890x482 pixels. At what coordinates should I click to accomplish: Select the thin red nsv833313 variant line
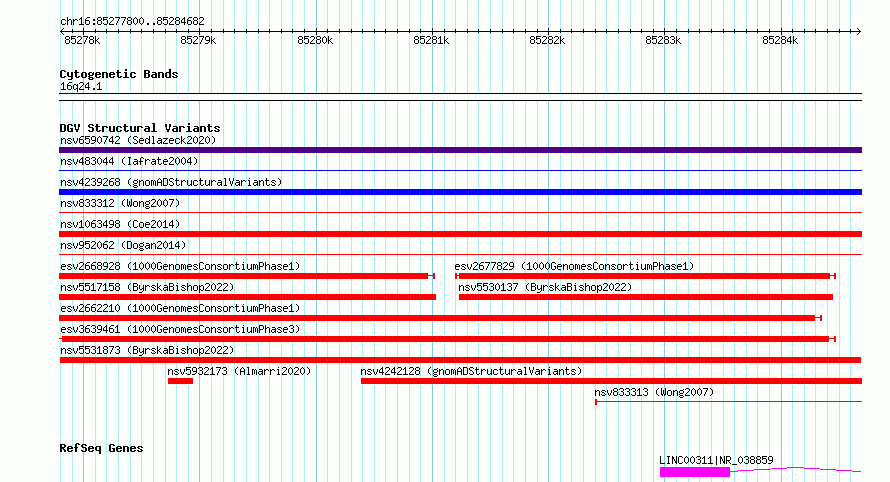pos(728,402)
